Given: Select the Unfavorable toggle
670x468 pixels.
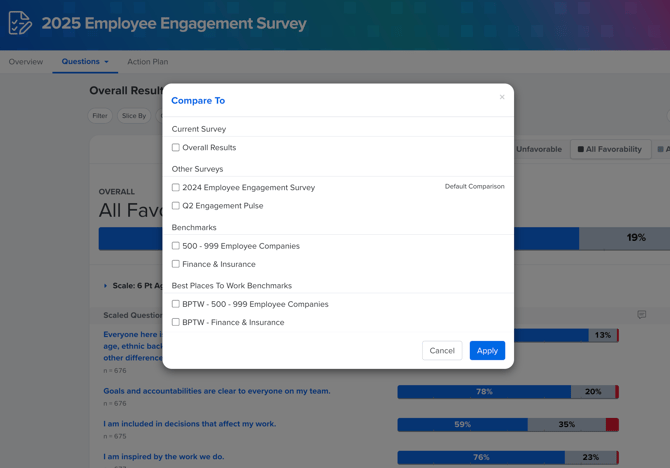Looking at the screenshot, I should pyautogui.click(x=539, y=149).
